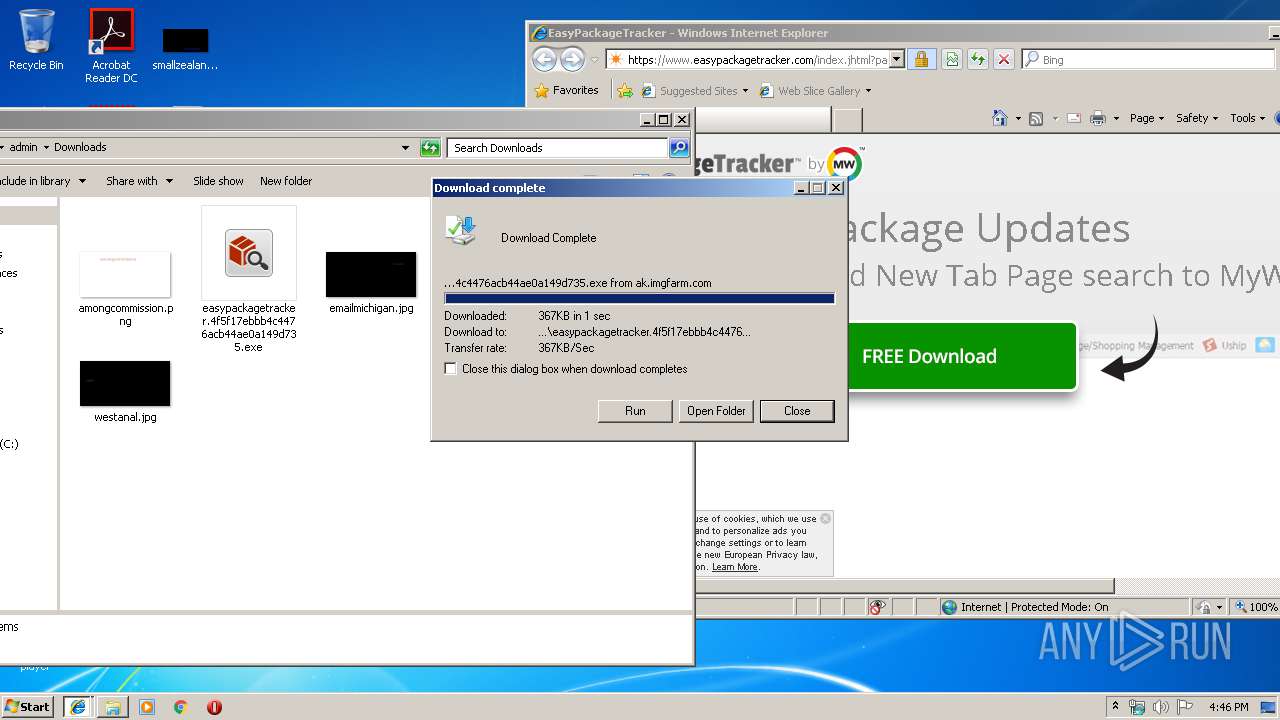Expand the Explorer address path dropdown
This screenshot has height=720, width=1280.
point(405,148)
